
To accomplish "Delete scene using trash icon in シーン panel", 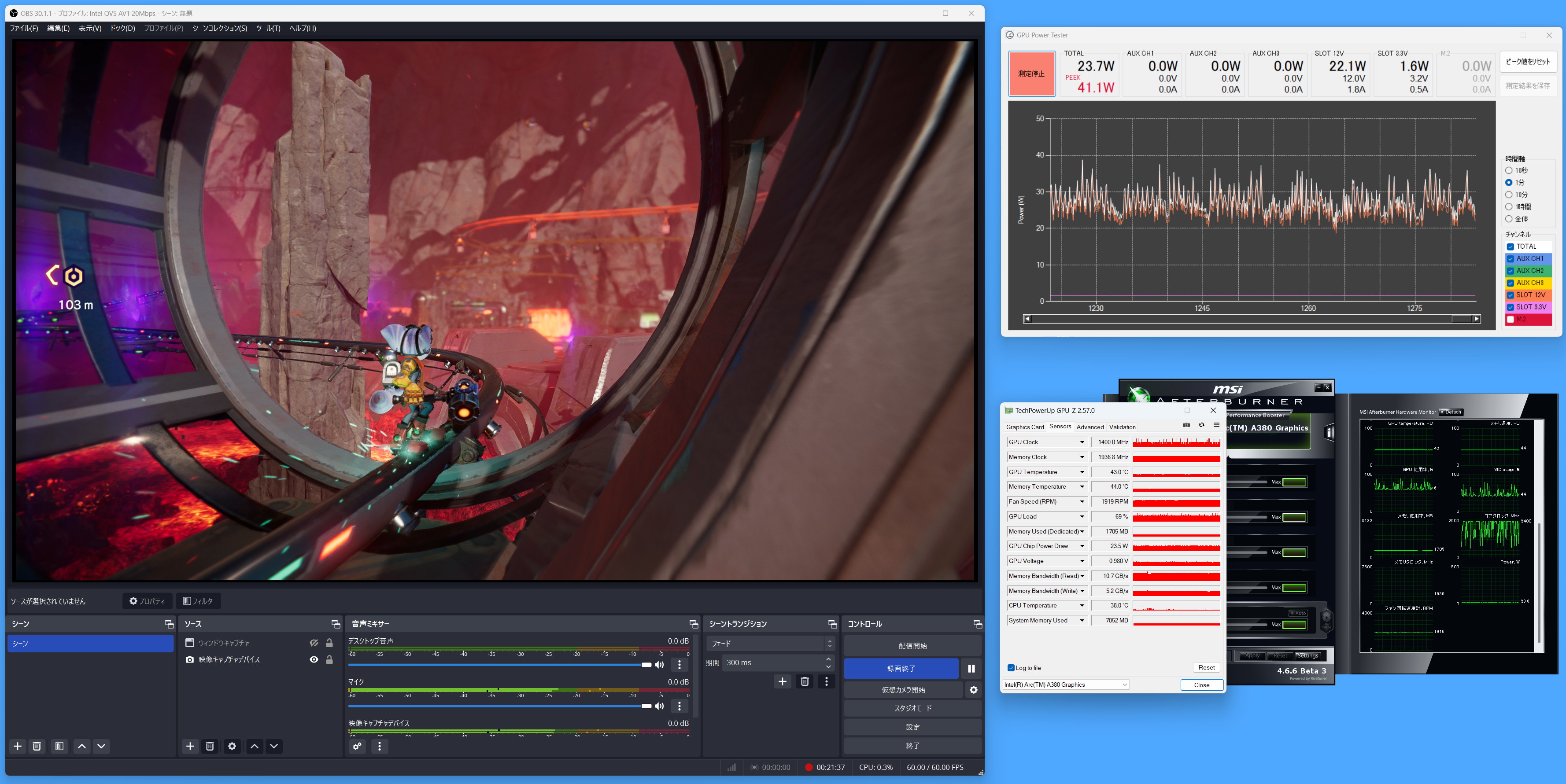I will [37, 746].
